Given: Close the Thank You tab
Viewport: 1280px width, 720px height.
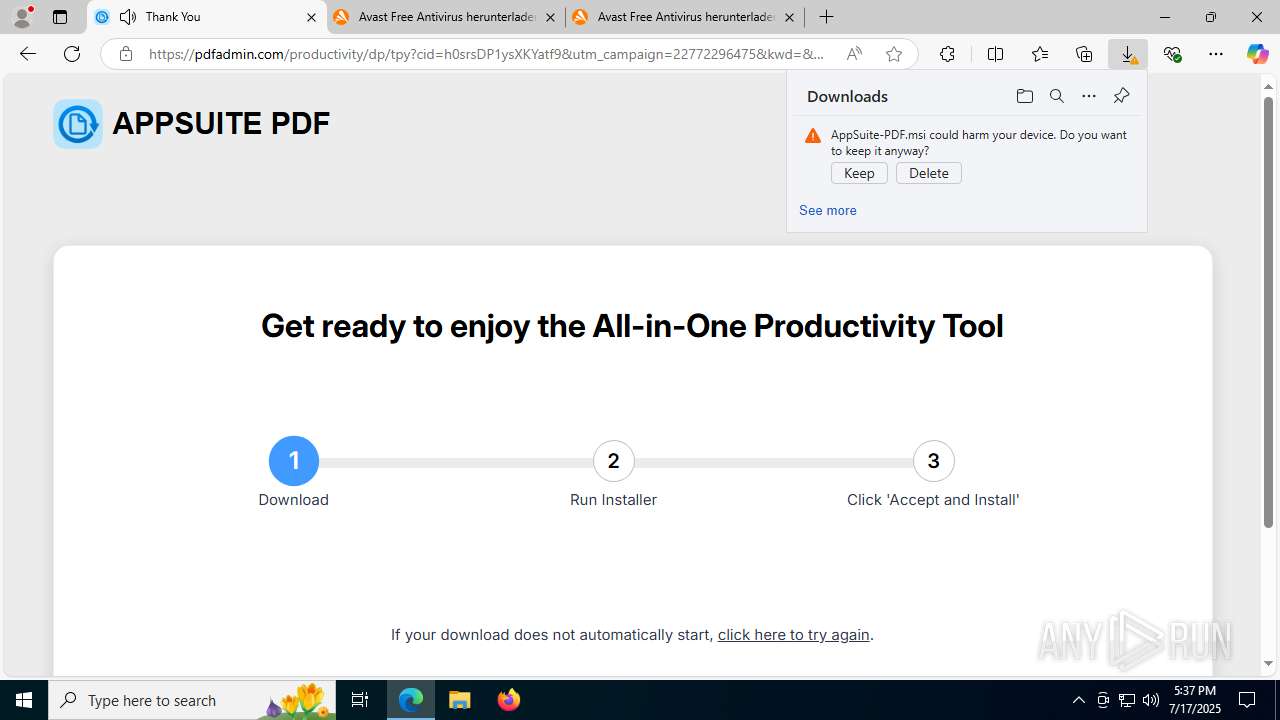Looking at the screenshot, I should click(311, 17).
